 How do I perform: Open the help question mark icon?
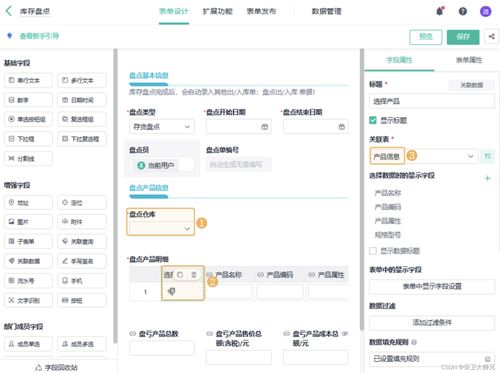[x=463, y=11]
